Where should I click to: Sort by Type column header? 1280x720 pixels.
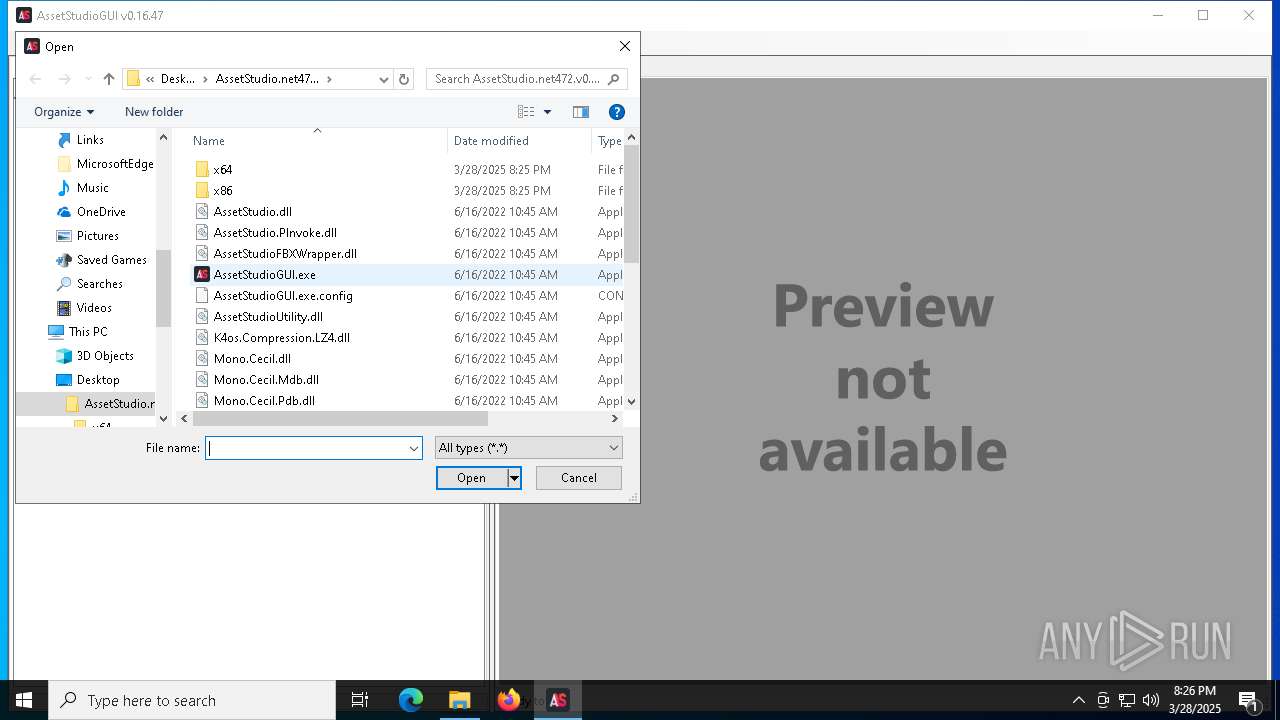click(608, 141)
